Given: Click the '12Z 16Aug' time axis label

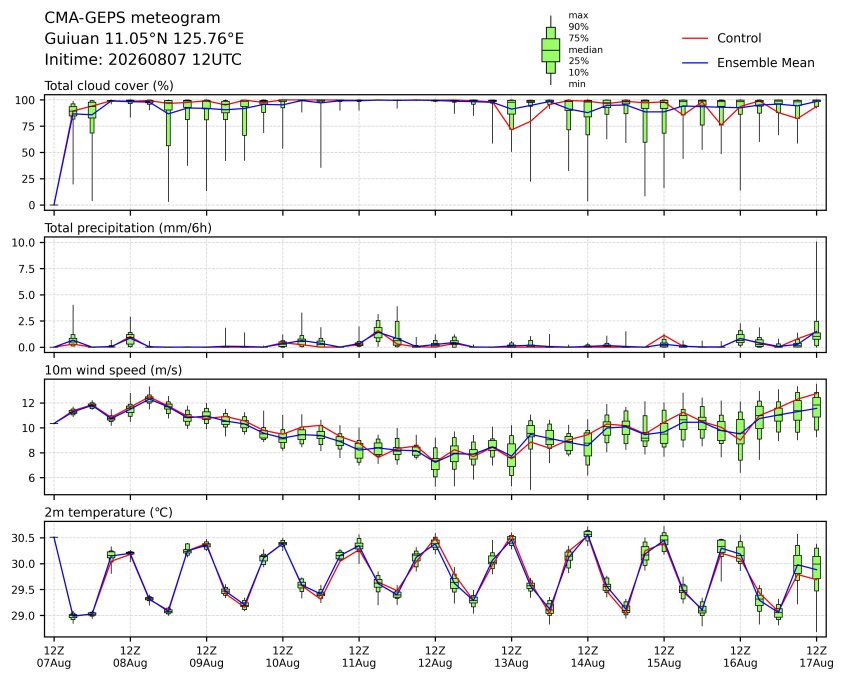Looking at the screenshot, I should [x=740, y=657].
